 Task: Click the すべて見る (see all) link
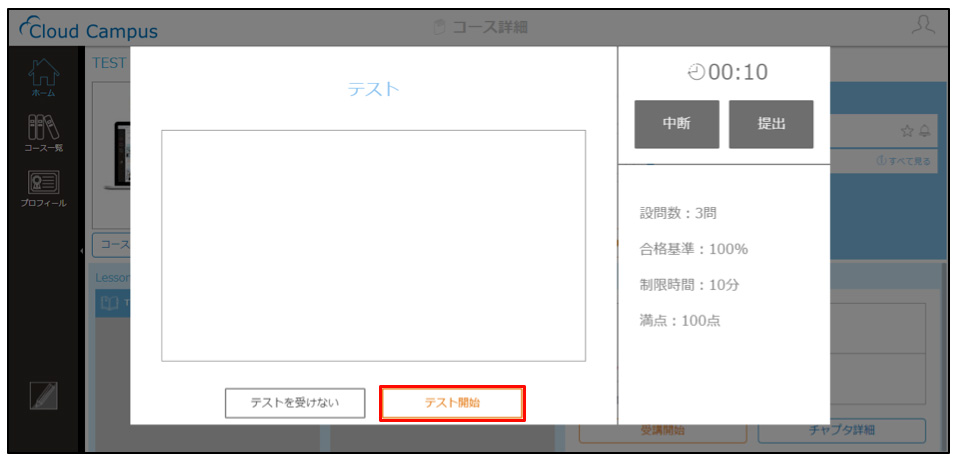pos(904,161)
